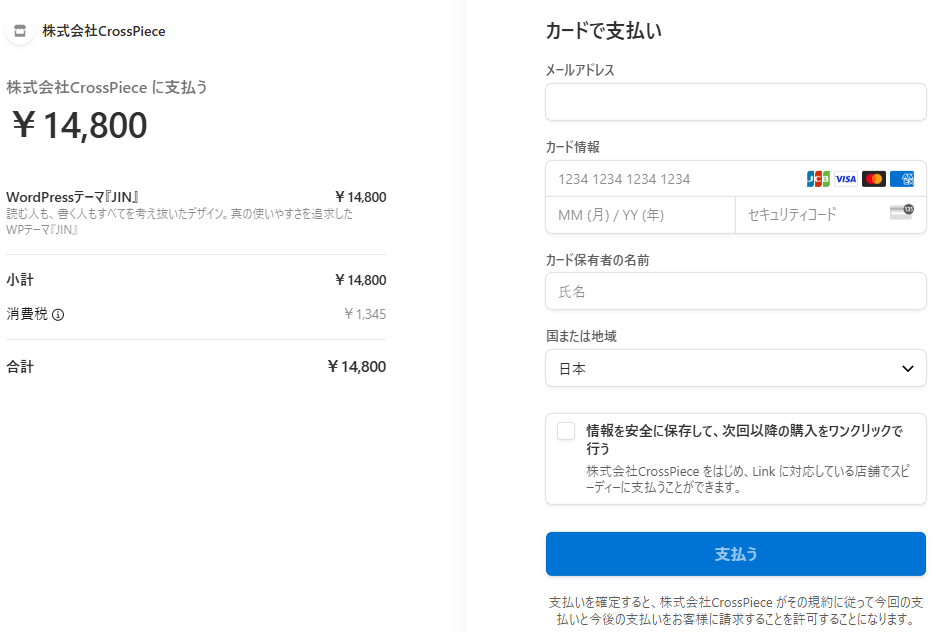Click the CVC security code card icon

(x=901, y=212)
